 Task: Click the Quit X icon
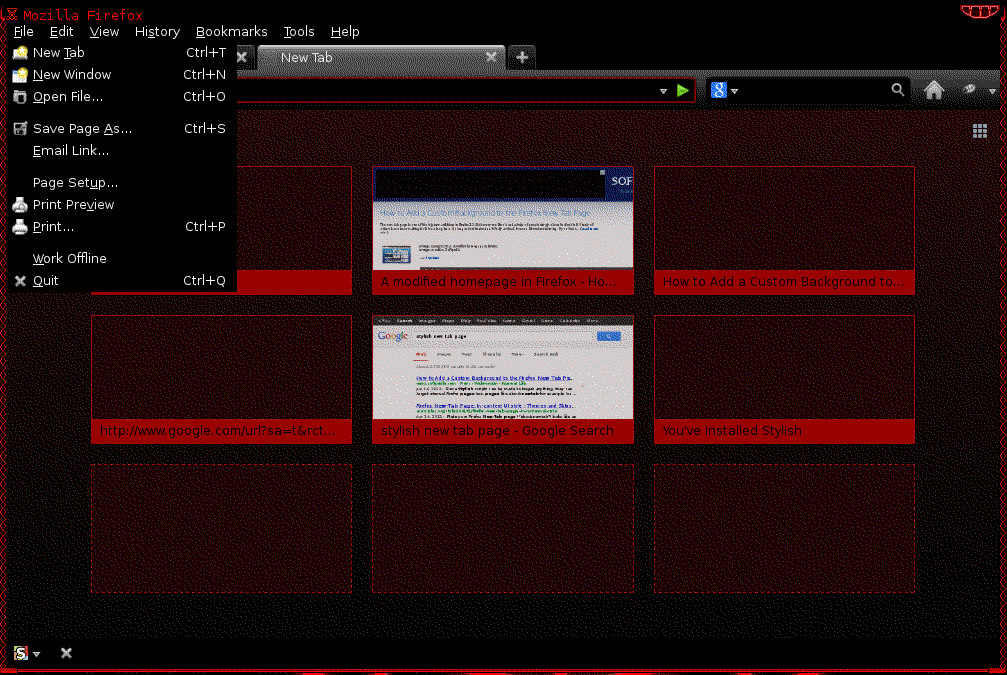[20, 281]
